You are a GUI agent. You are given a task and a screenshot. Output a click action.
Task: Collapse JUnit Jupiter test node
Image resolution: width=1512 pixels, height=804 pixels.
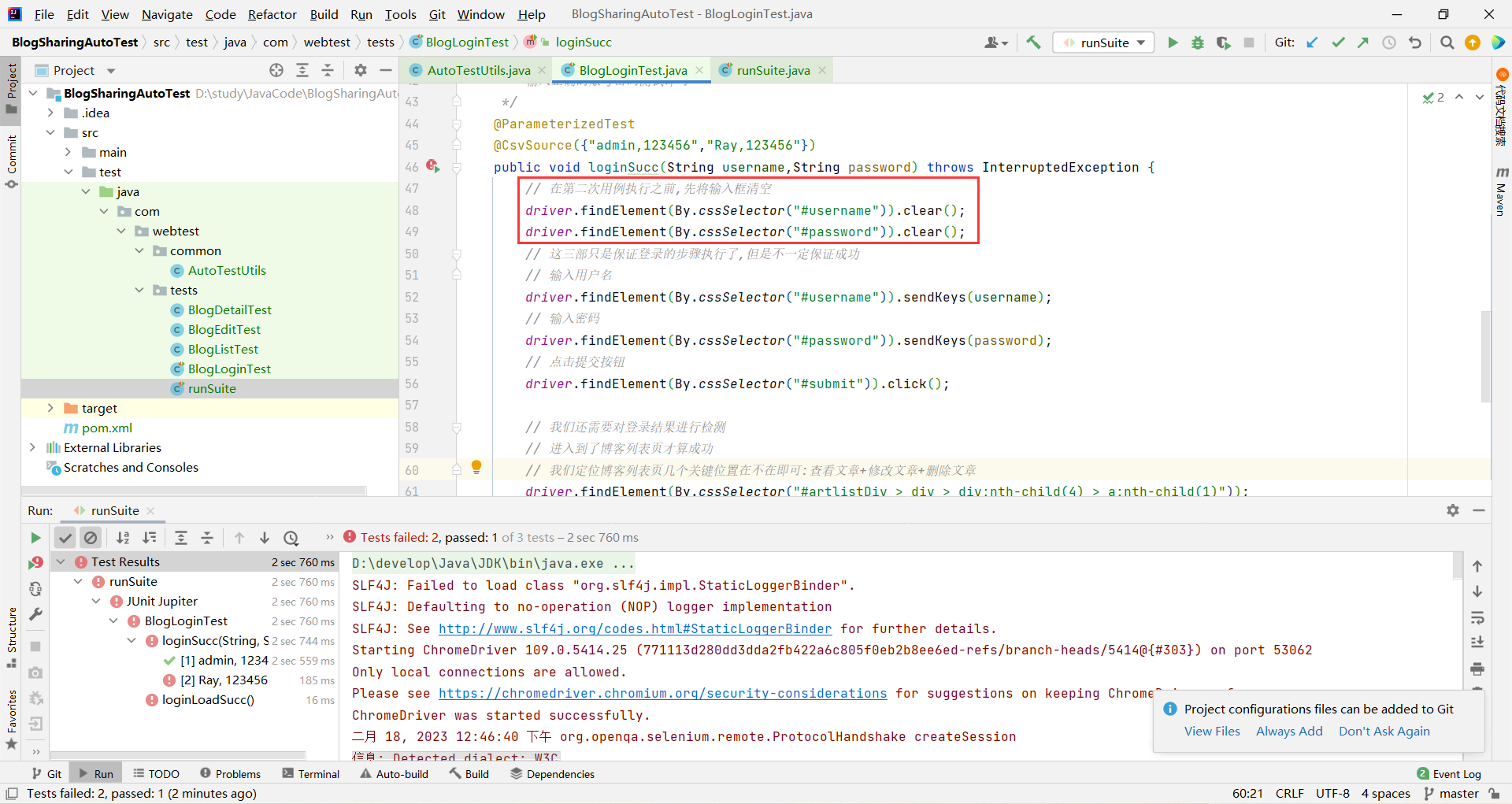(96, 601)
